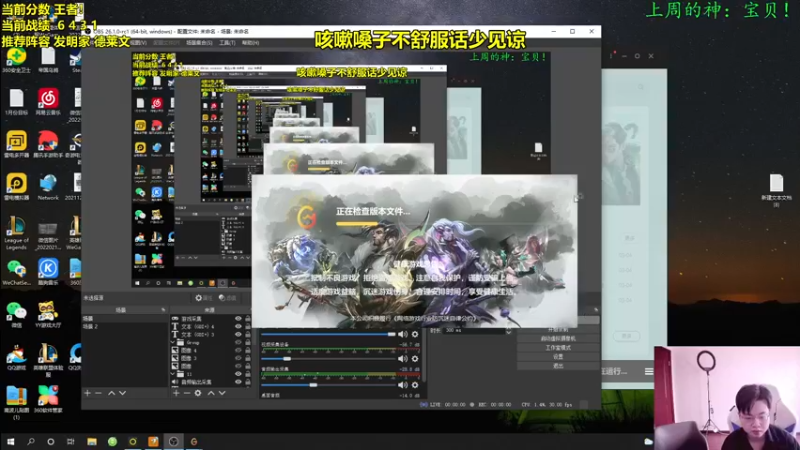Collapse the Group folder in Sources
This screenshot has width=800, height=450.
click(x=173, y=342)
